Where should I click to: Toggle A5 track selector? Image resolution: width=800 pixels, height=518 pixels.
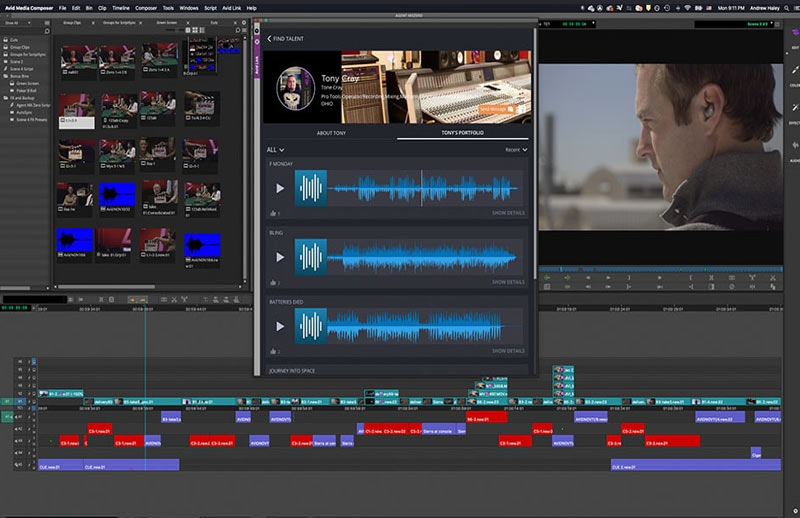pos(19,464)
